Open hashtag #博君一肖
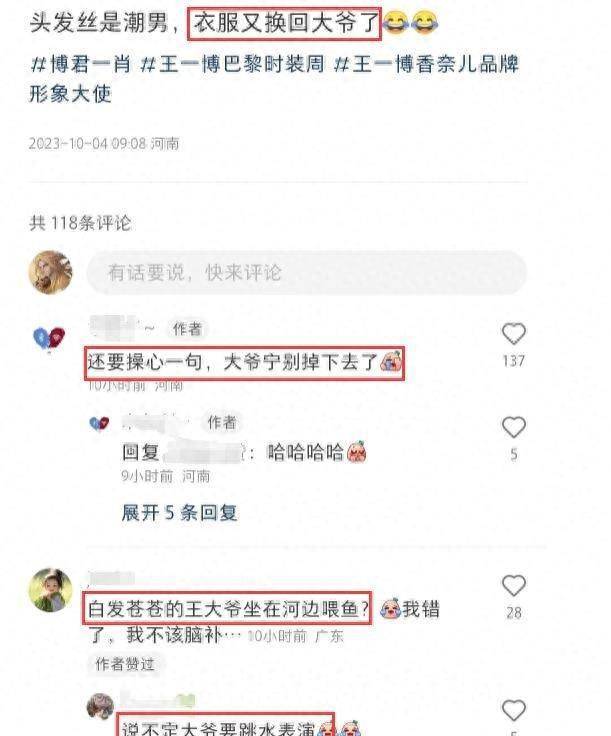Image resolution: width=611 pixels, height=736 pixels. coord(81,64)
